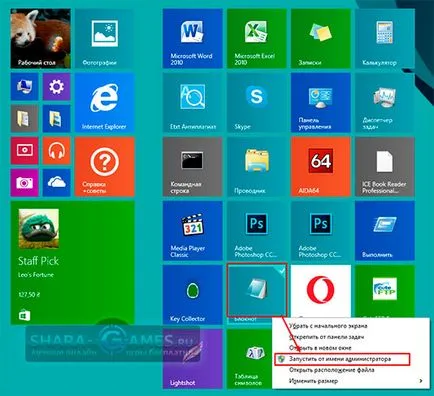Open the small headphones music tile
This screenshot has height=396, width=434.
56,151
